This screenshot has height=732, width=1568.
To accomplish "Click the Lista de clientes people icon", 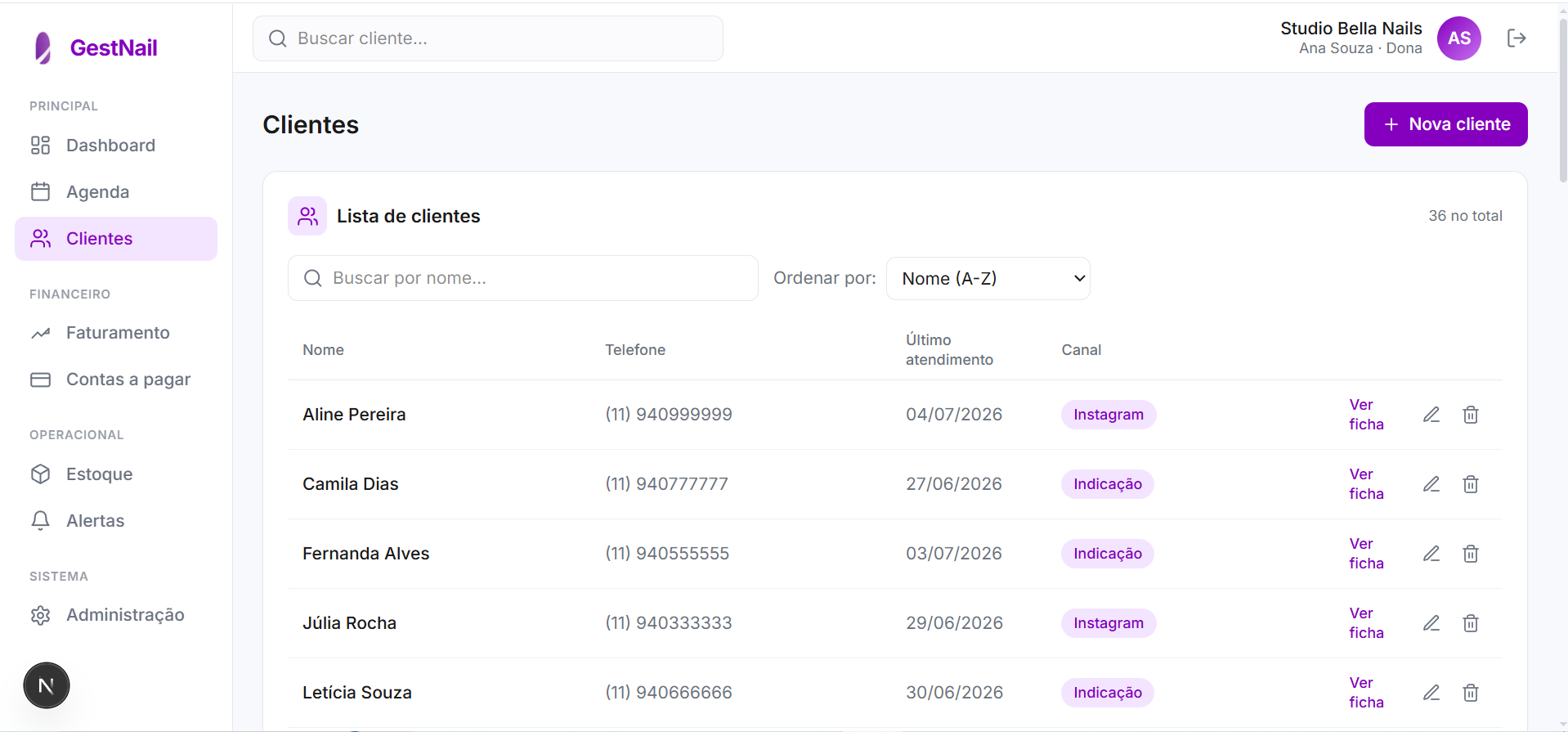I will point(307,216).
